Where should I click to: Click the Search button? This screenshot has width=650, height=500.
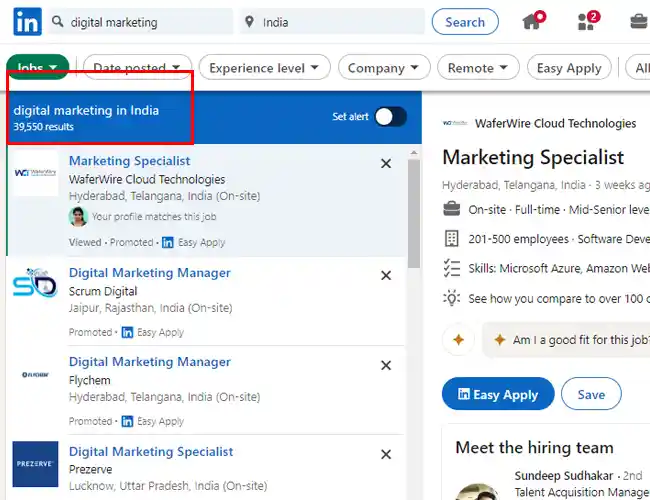(x=465, y=22)
